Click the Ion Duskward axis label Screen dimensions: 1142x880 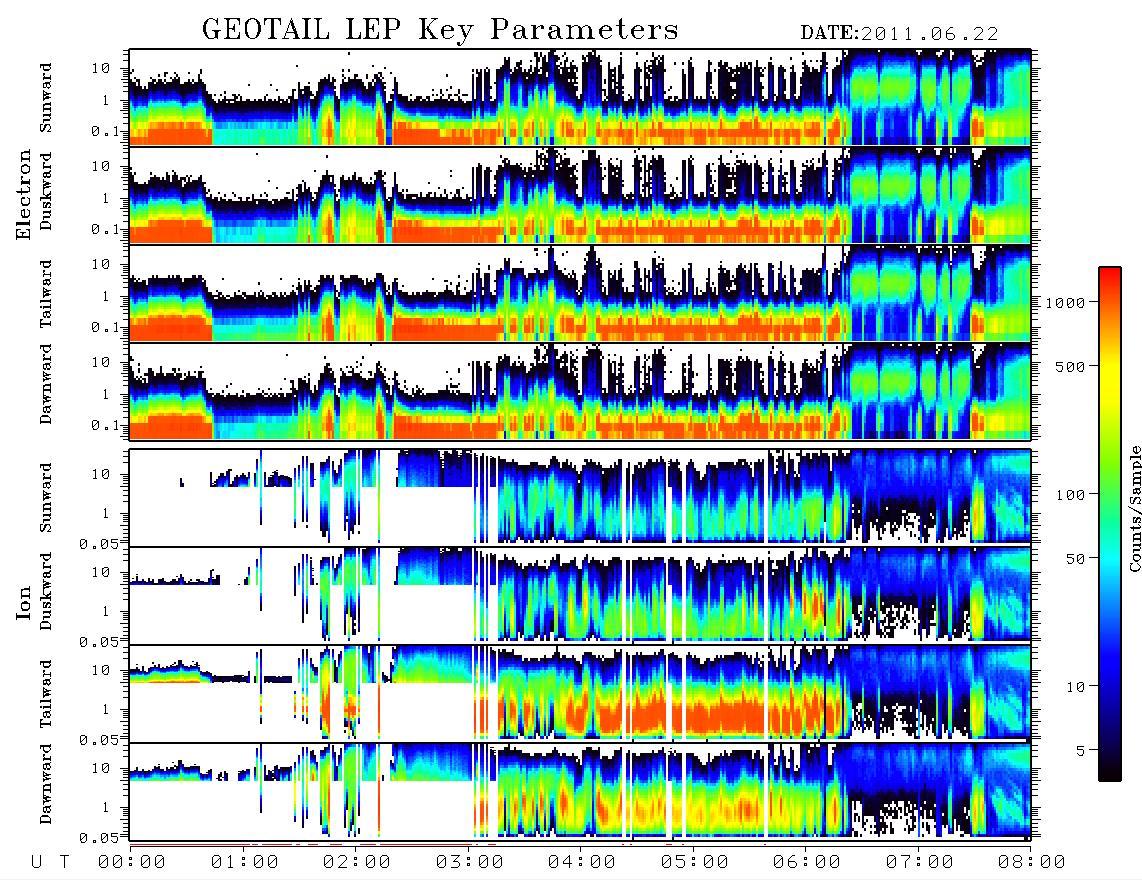(46, 591)
